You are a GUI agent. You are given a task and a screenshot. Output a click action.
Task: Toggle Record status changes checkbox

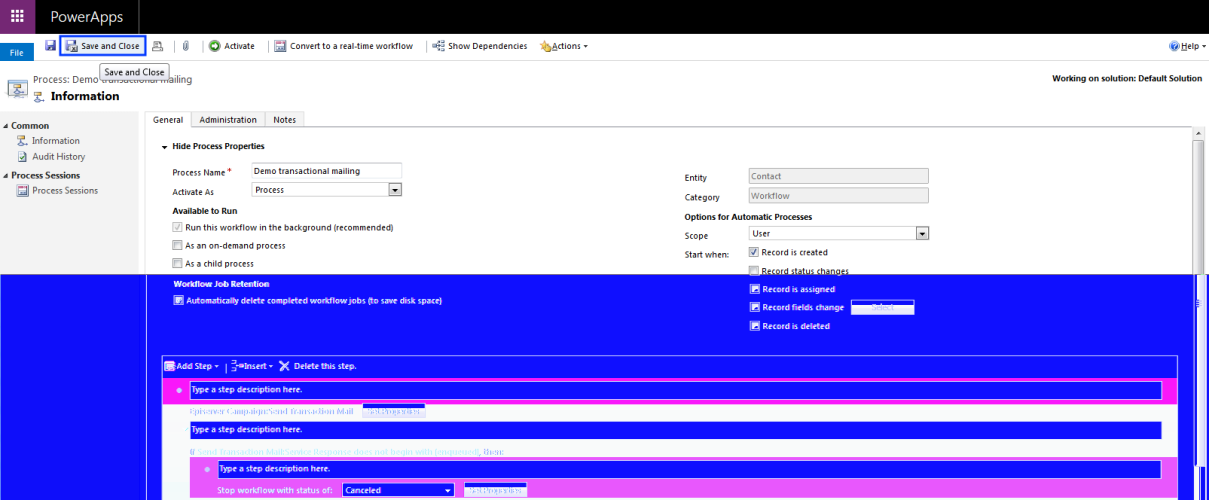(754, 271)
